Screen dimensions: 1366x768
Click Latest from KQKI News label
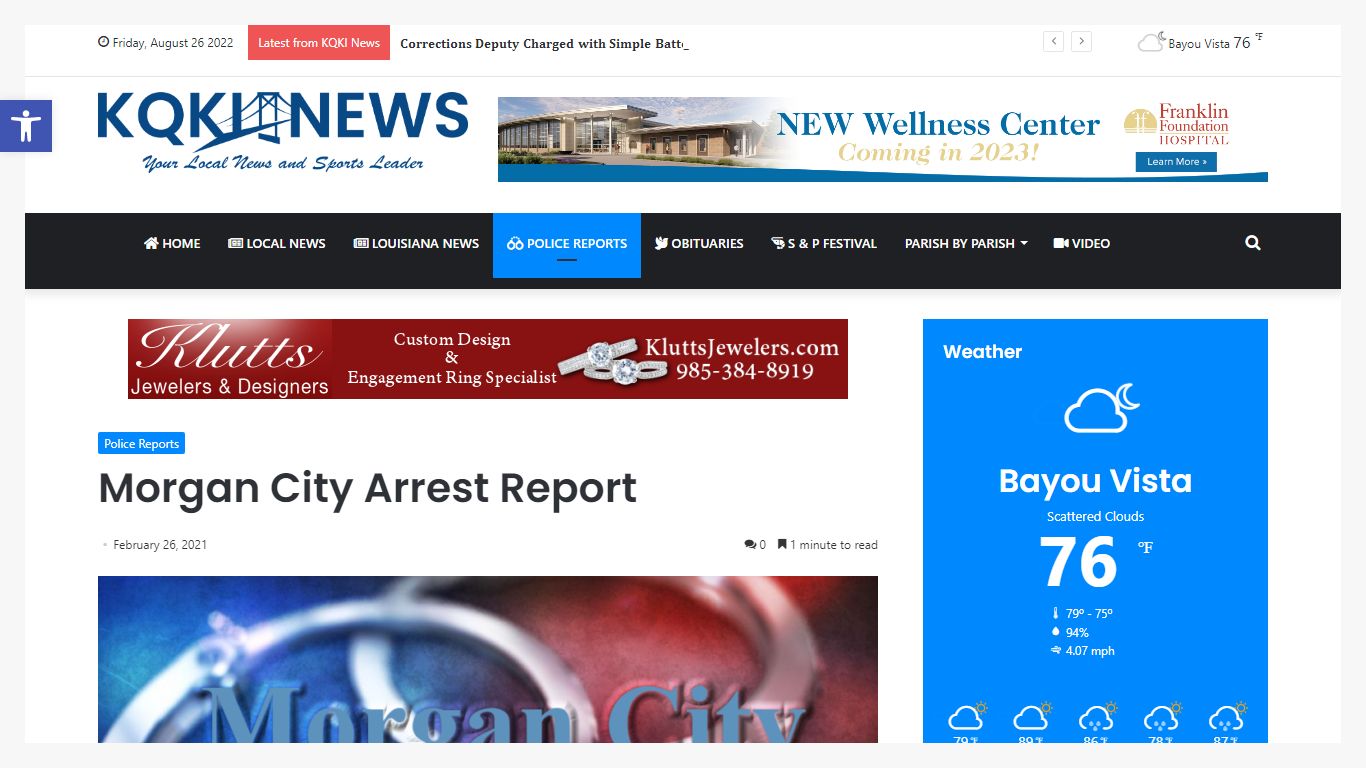click(x=319, y=42)
